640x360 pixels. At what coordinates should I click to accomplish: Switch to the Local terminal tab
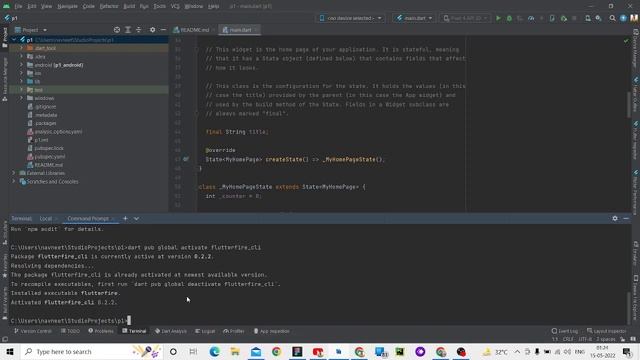(46, 218)
